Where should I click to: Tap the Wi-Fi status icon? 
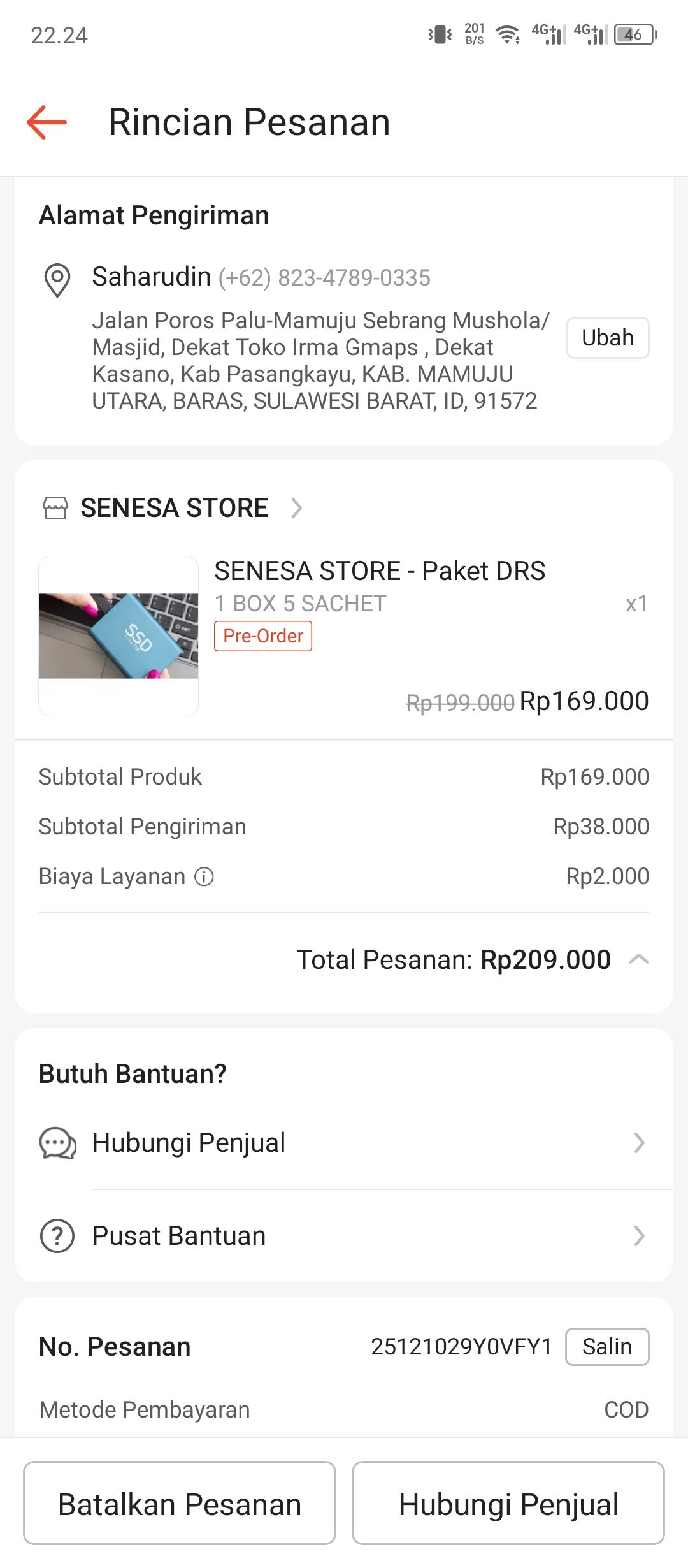[508, 34]
